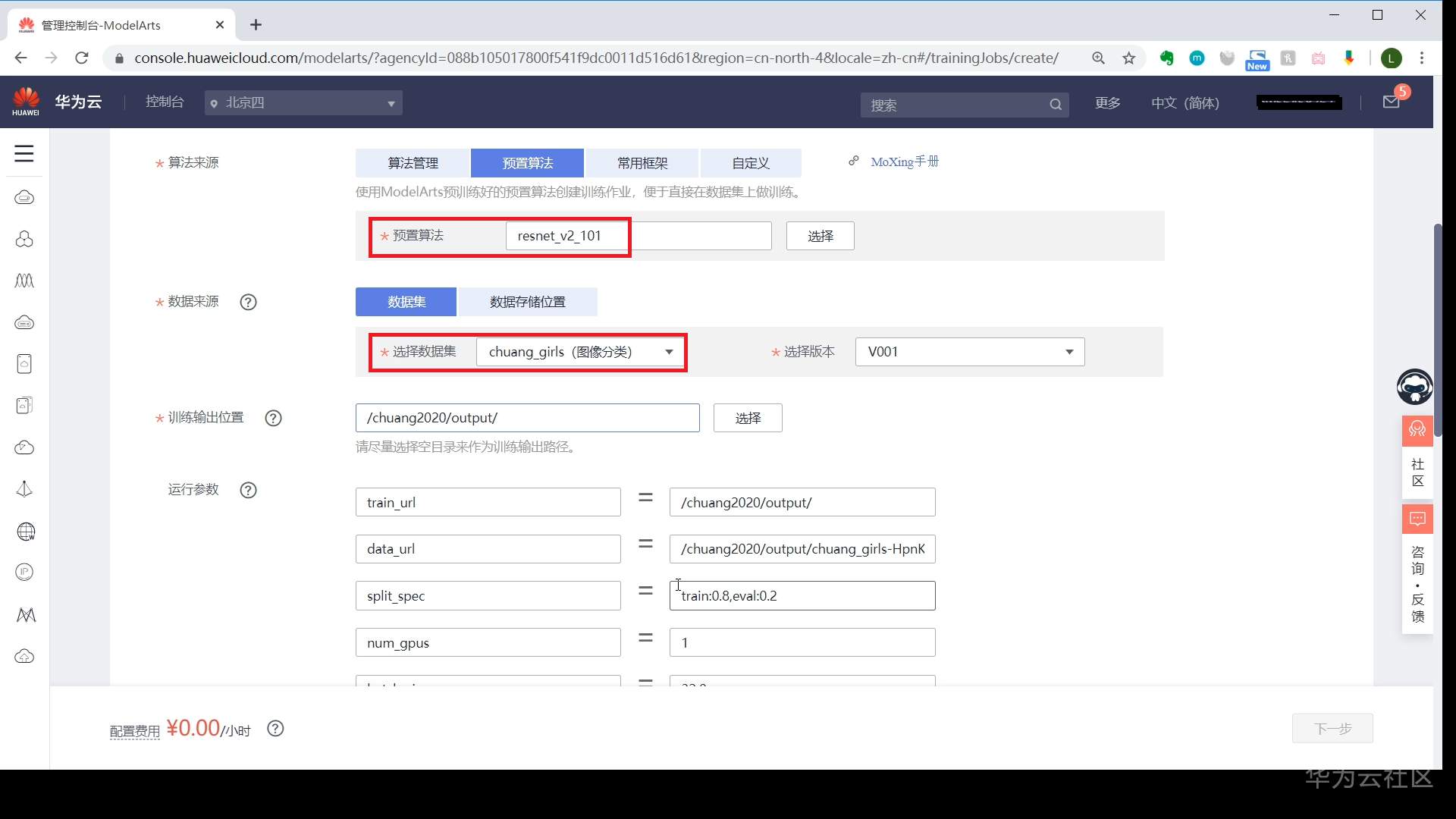This screenshot has width=1456, height=819.
Task: Click the help icon beside 配置费用 price
Action: pyautogui.click(x=275, y=729)
